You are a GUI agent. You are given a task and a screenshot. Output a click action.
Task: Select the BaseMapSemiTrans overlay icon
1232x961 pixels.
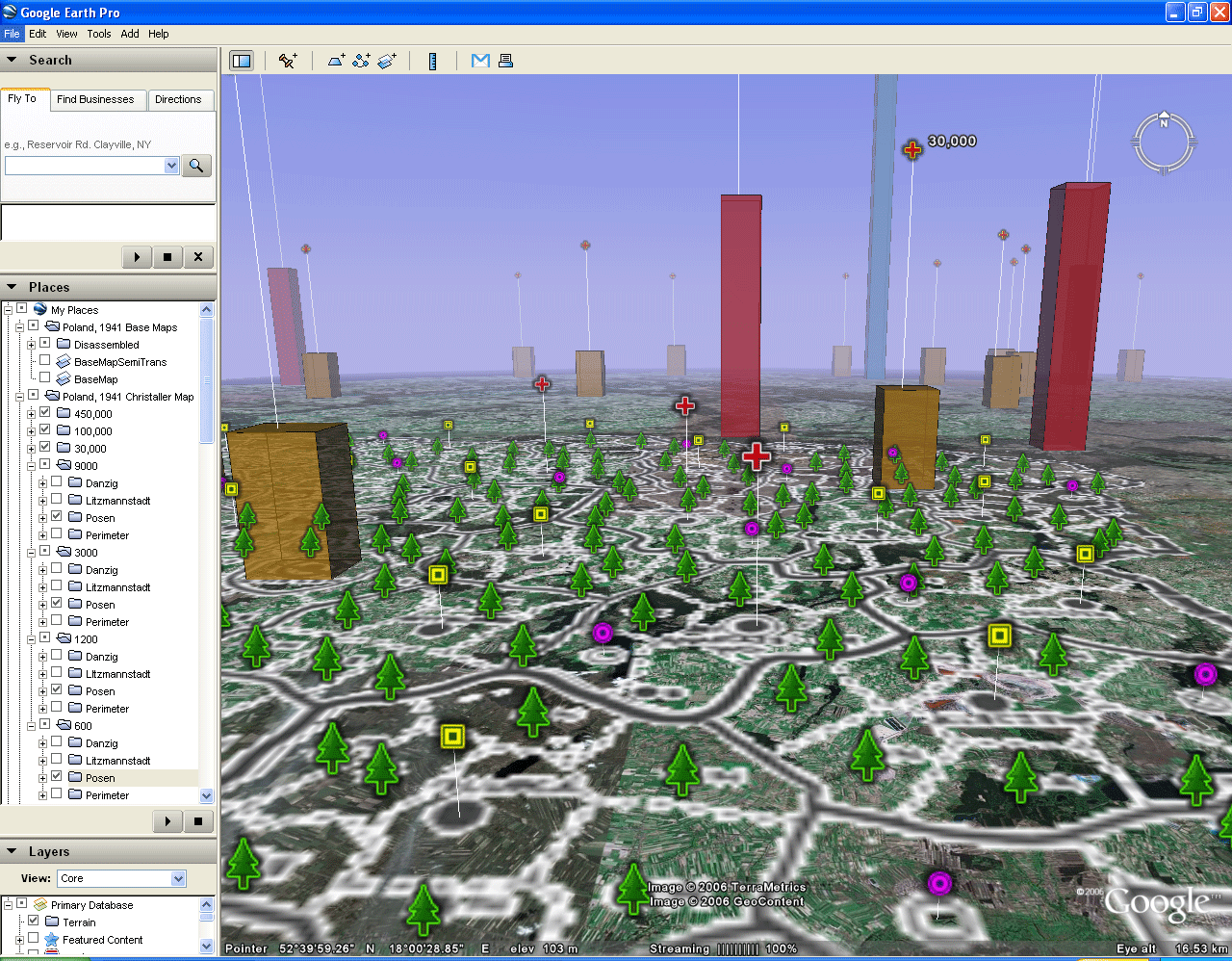pyautogui.click(x=64, y=361)
